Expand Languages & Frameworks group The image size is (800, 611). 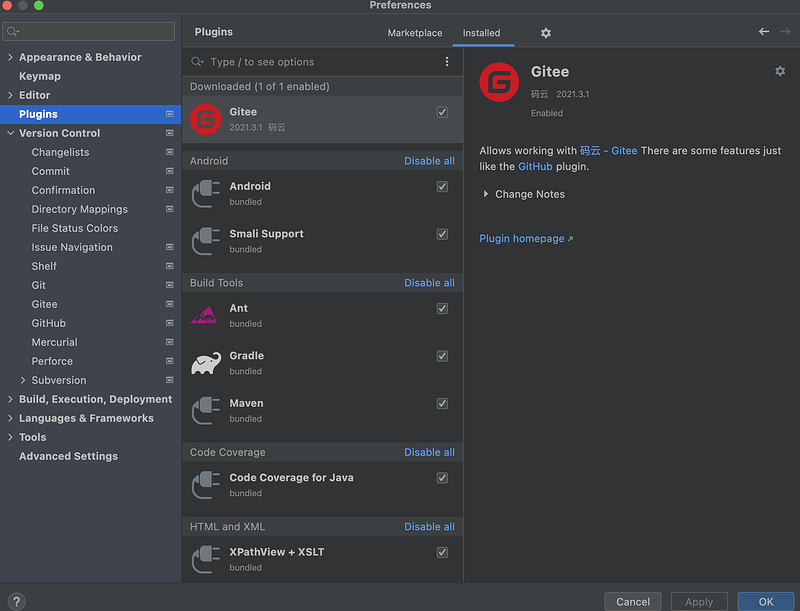coord(10,418)
